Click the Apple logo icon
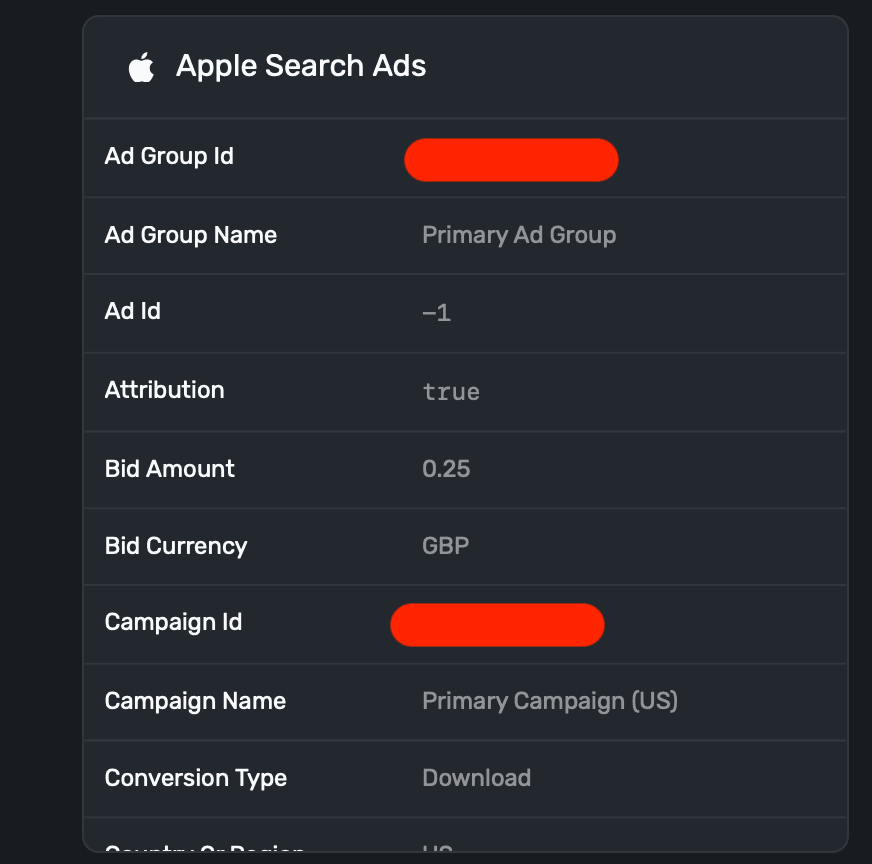Screen dimensions: 872x864 click(141, 67)
